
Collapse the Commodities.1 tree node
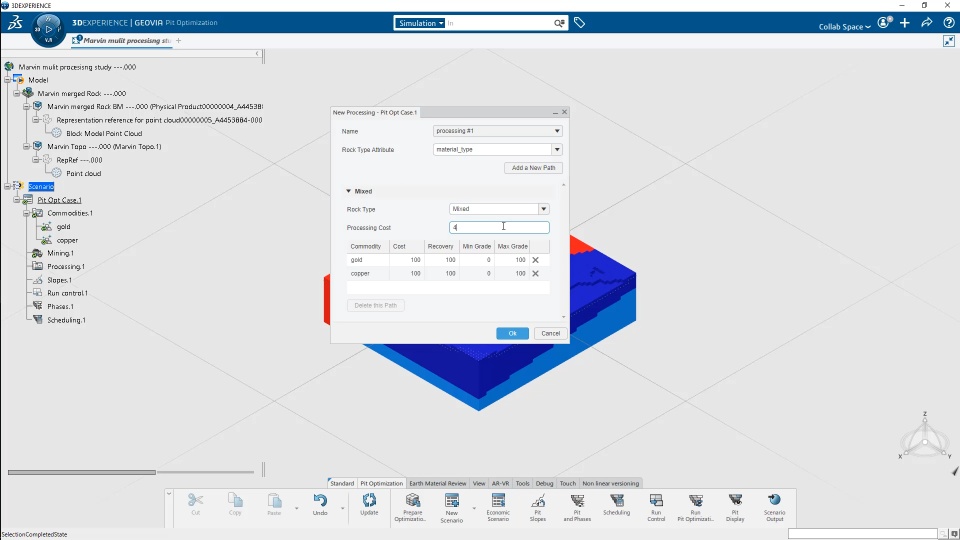26,213
